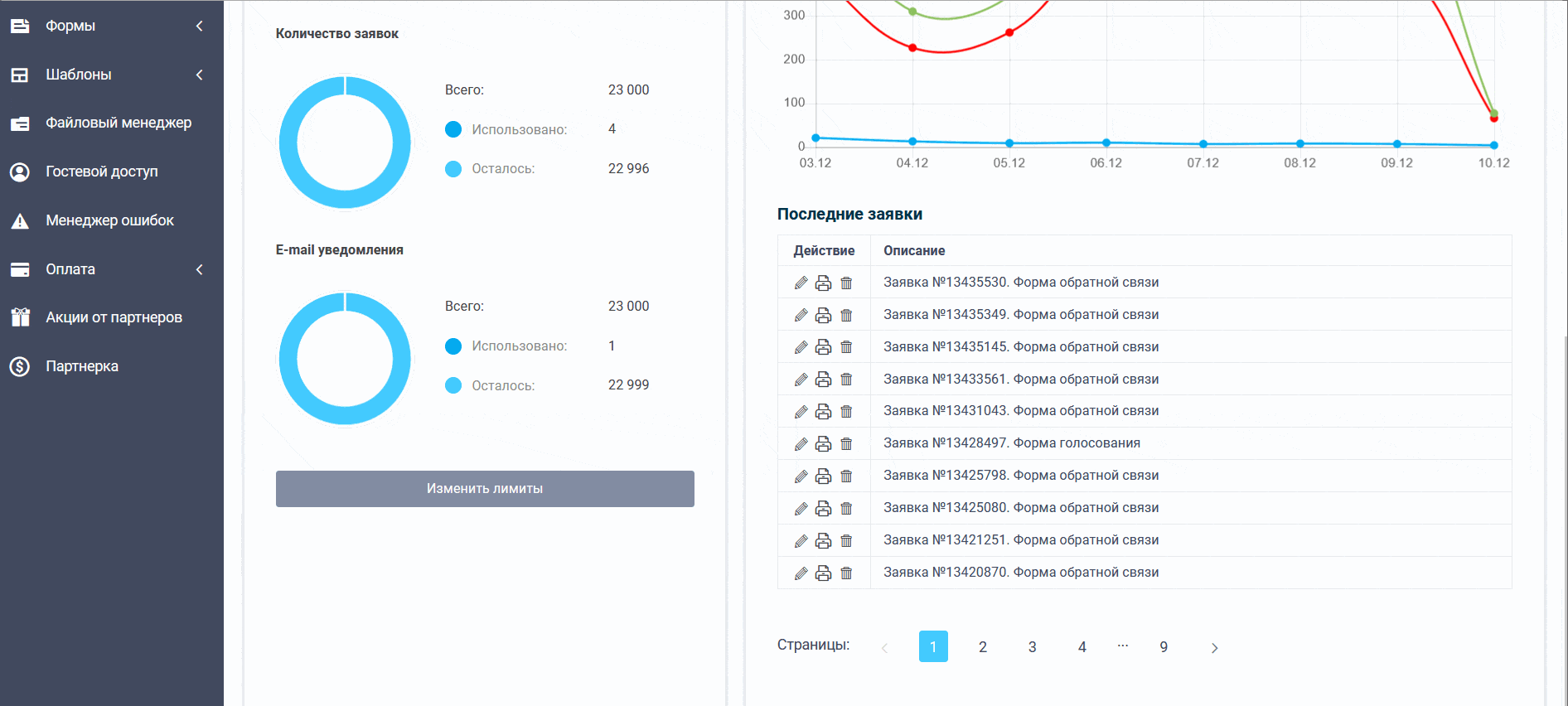
Task: Click edit pencil icon for request №13435530
Action: point(801,283)
